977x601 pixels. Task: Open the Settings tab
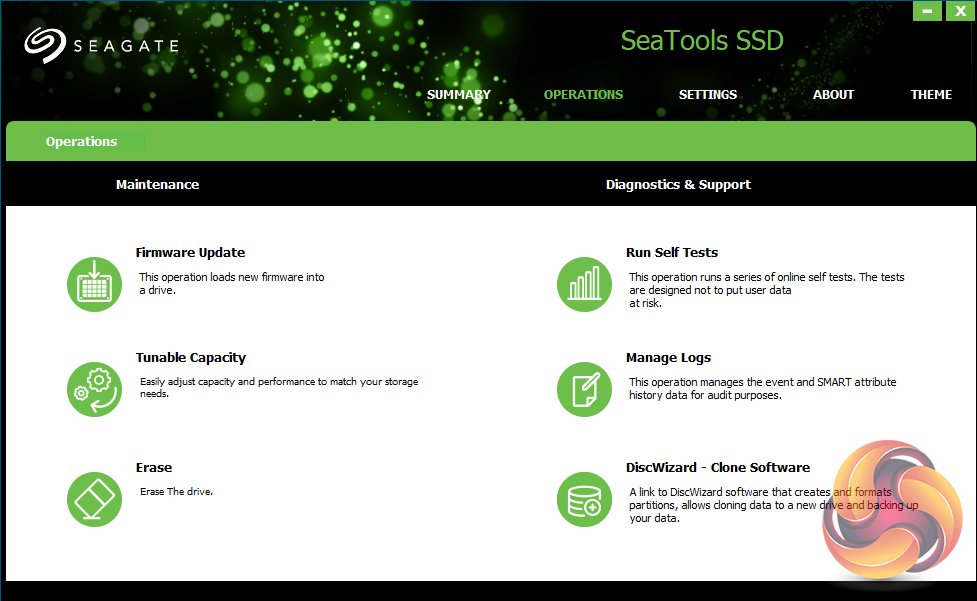tap(708, 95)
